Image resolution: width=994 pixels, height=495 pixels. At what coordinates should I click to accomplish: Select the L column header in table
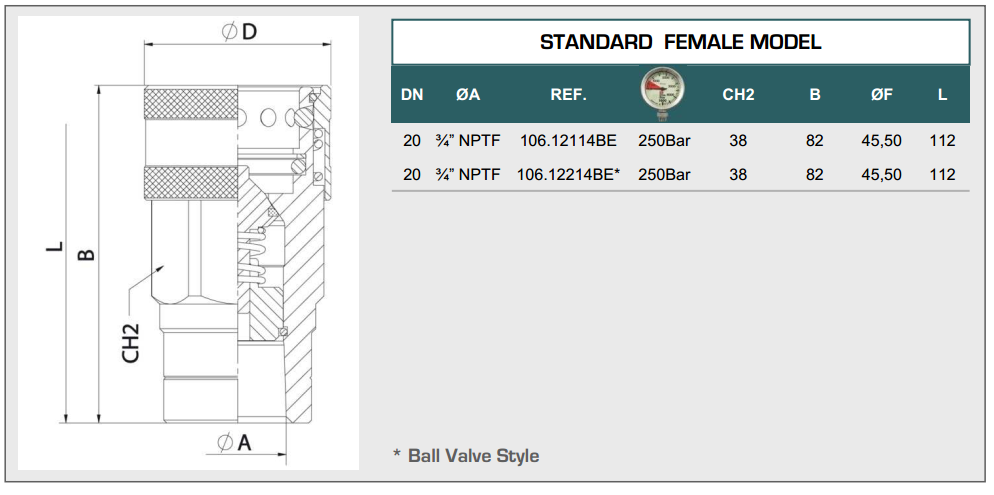tap(942, 96)
